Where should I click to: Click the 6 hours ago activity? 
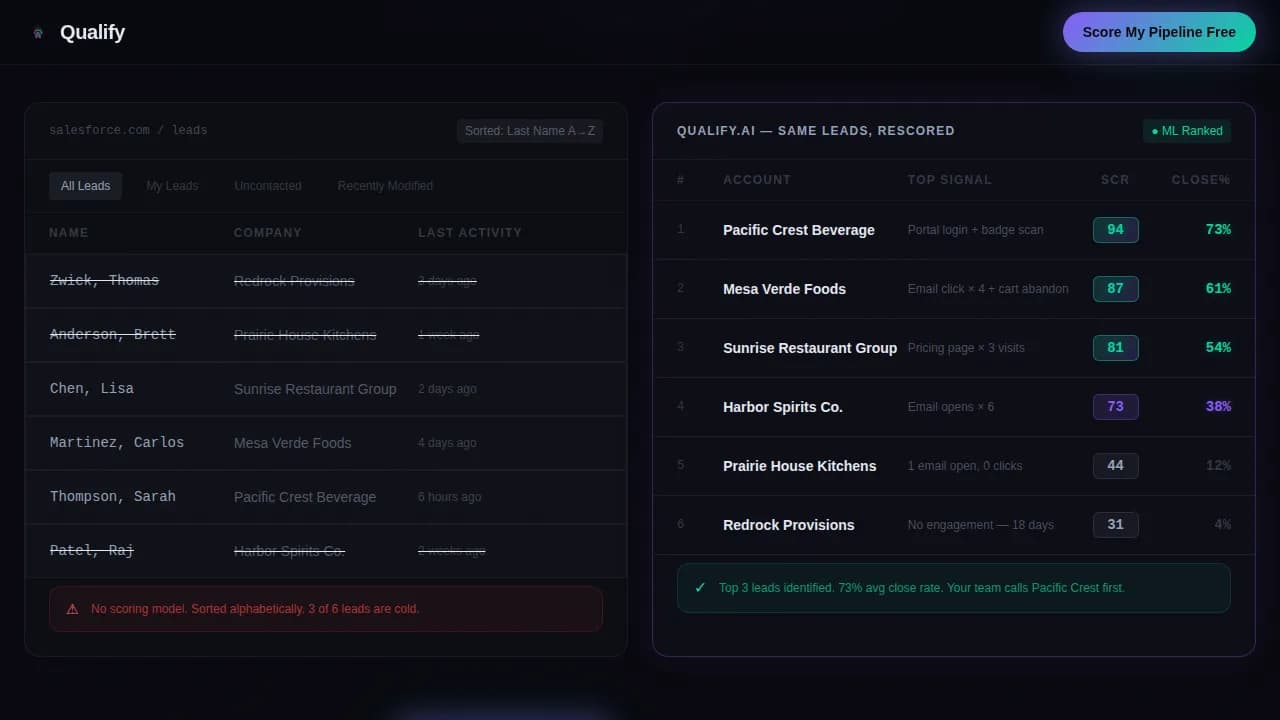click(450, 497)
